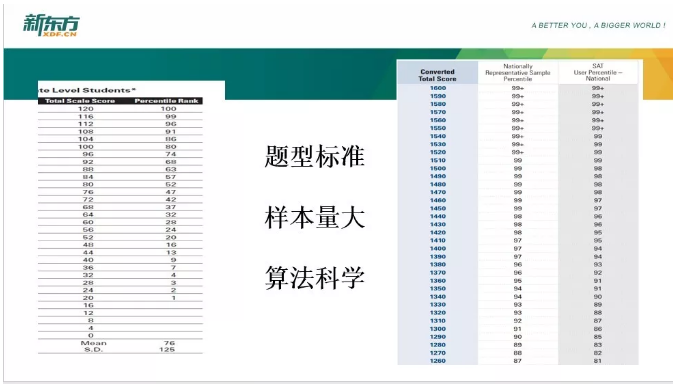The width and height of the screenshot is (673, 387).
Task: Select score 112 in Total Scale Score column
Action: 86,124
